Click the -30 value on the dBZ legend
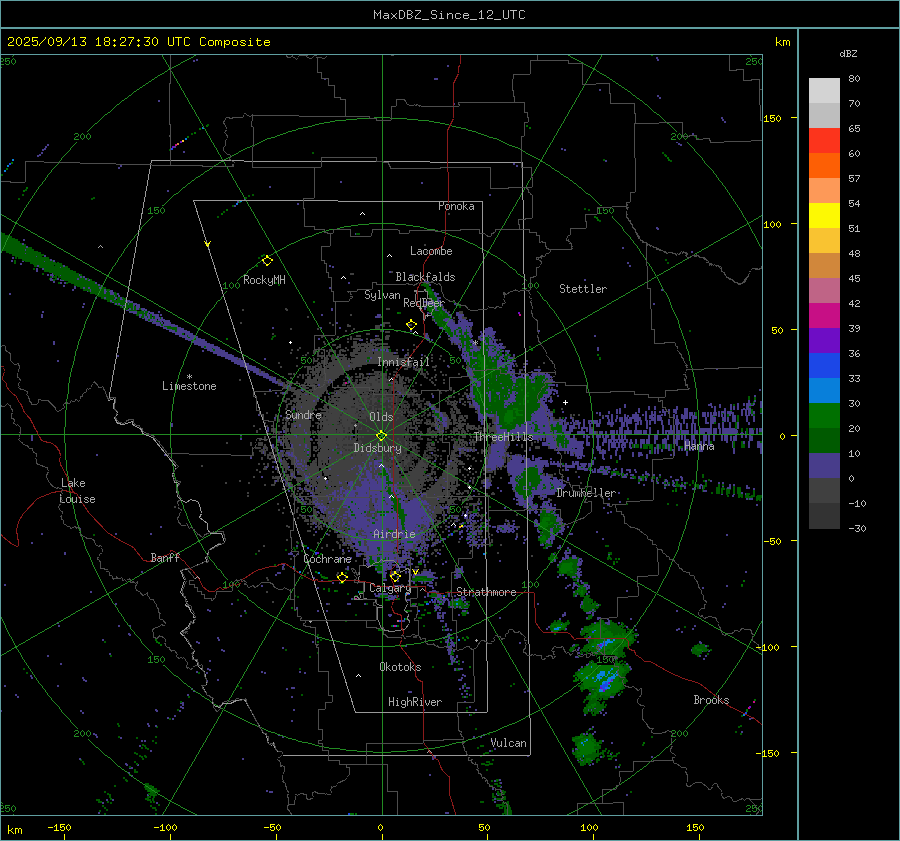Screen dimensions: 900x841 (x=857, y=528)
